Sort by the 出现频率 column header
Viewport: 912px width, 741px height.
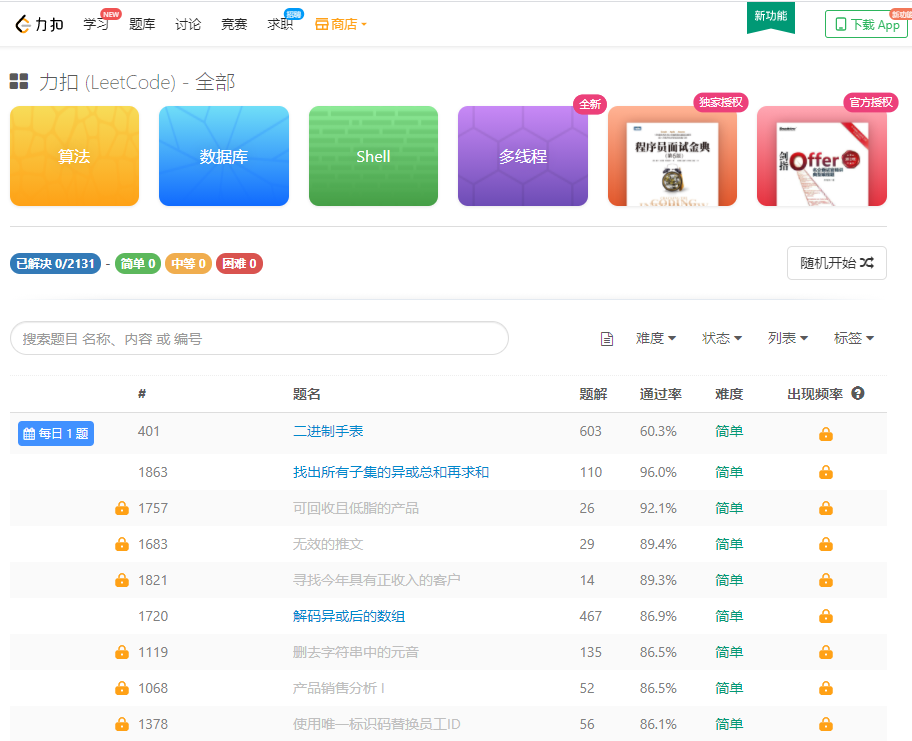click(815, 394)
